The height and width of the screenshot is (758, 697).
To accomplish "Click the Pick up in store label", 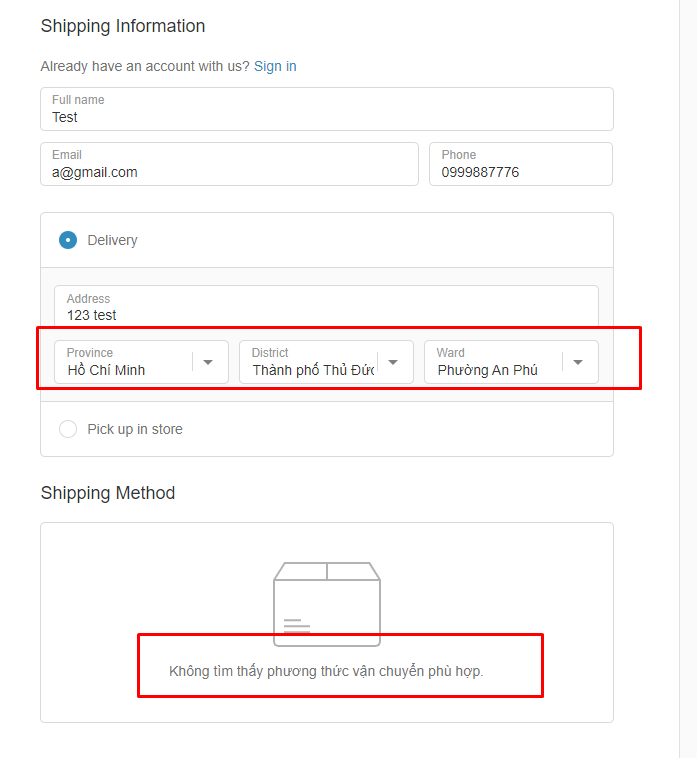I will [x=135, y=429].
